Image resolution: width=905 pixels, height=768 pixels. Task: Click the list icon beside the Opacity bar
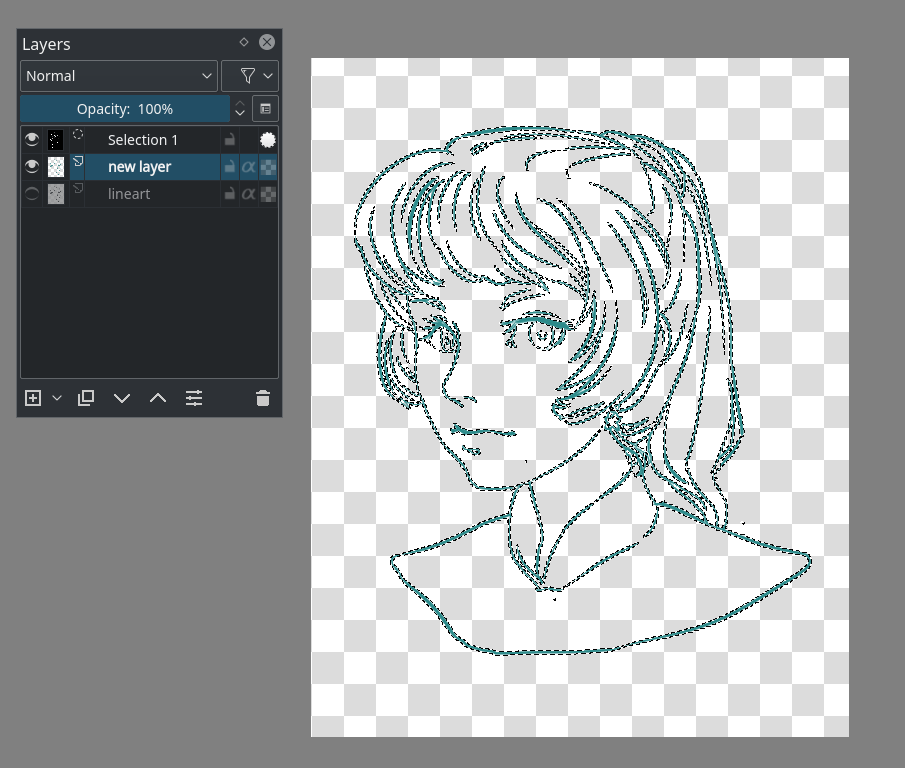(x=265, y=108)
